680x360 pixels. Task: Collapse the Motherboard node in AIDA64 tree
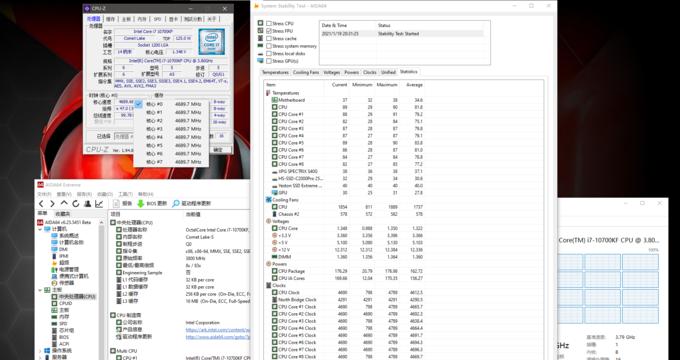coord(40,290)
